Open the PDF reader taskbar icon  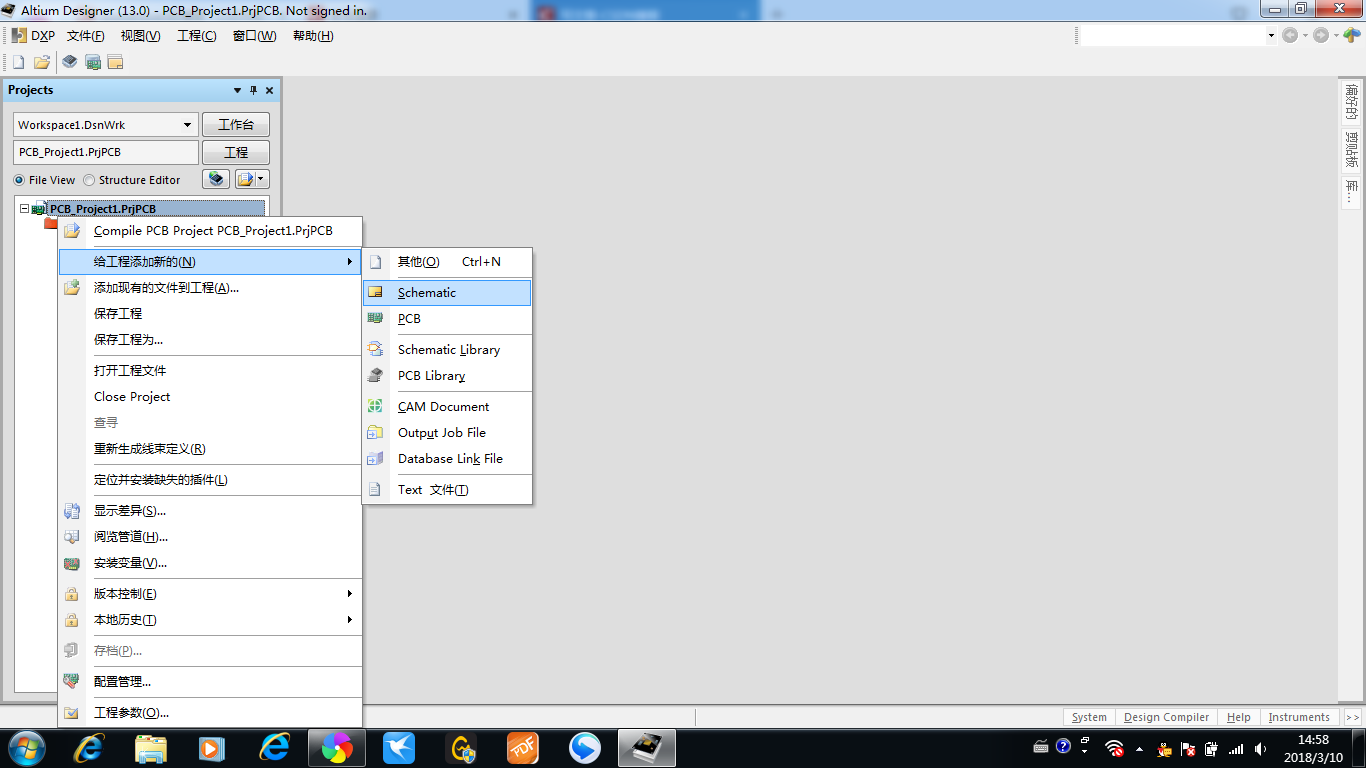(523, 748)
